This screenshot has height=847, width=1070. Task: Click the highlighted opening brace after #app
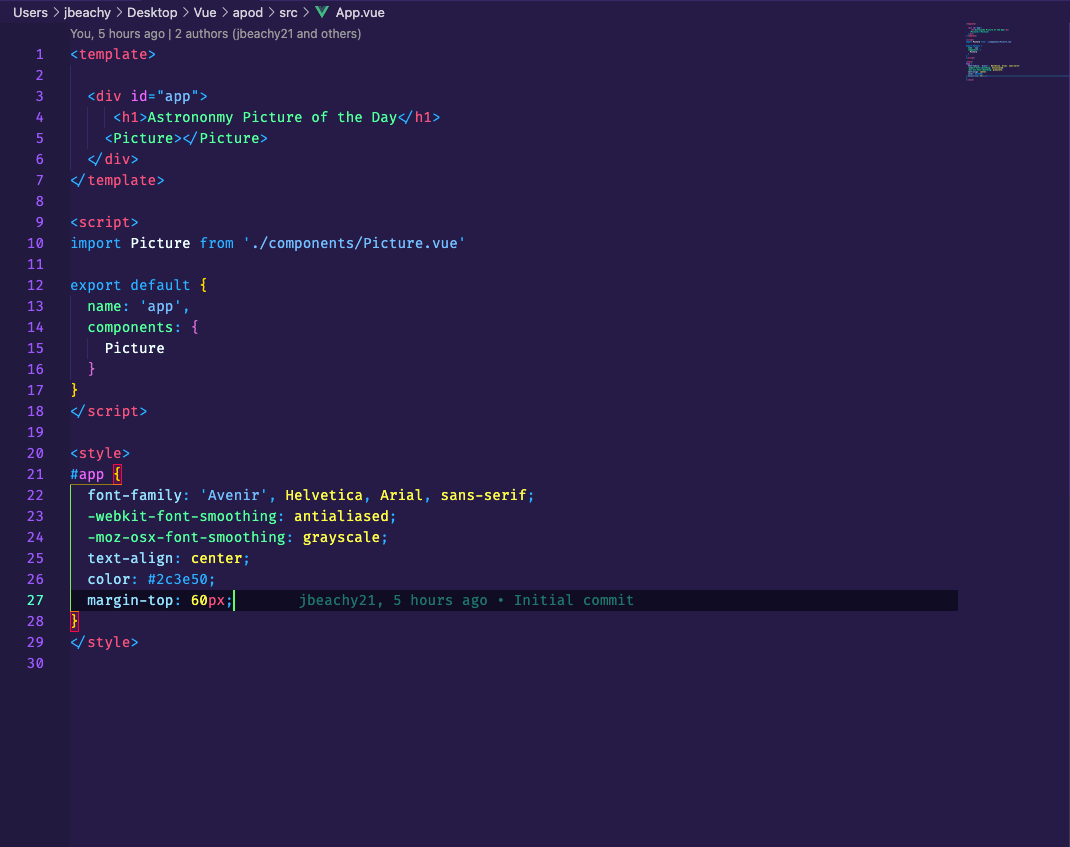click(x=117, y=474)
